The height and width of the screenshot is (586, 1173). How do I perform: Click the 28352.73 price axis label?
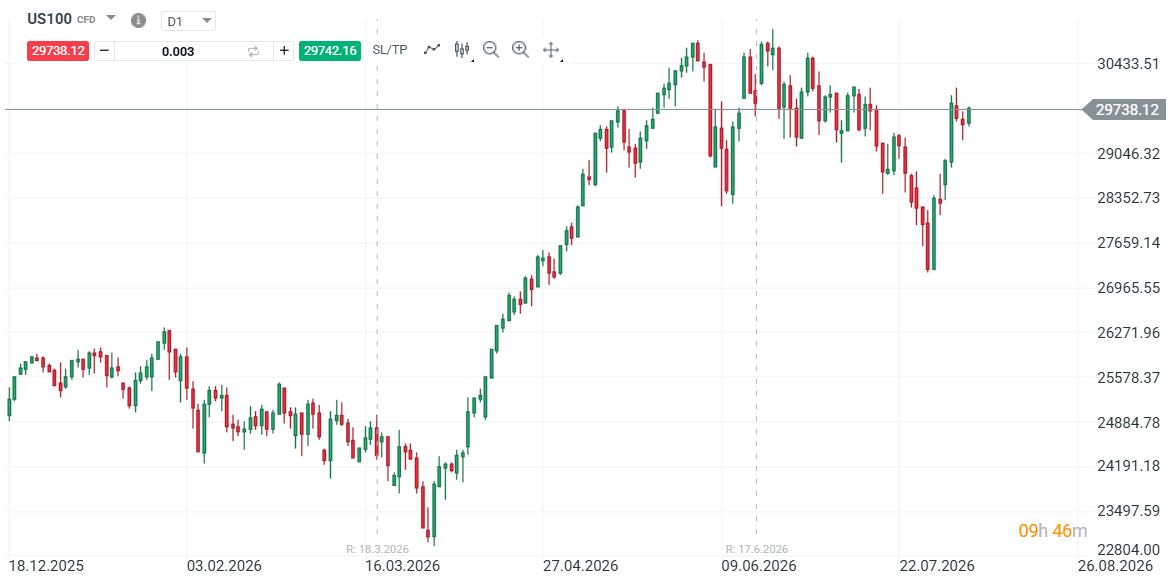pos(1128,198)
